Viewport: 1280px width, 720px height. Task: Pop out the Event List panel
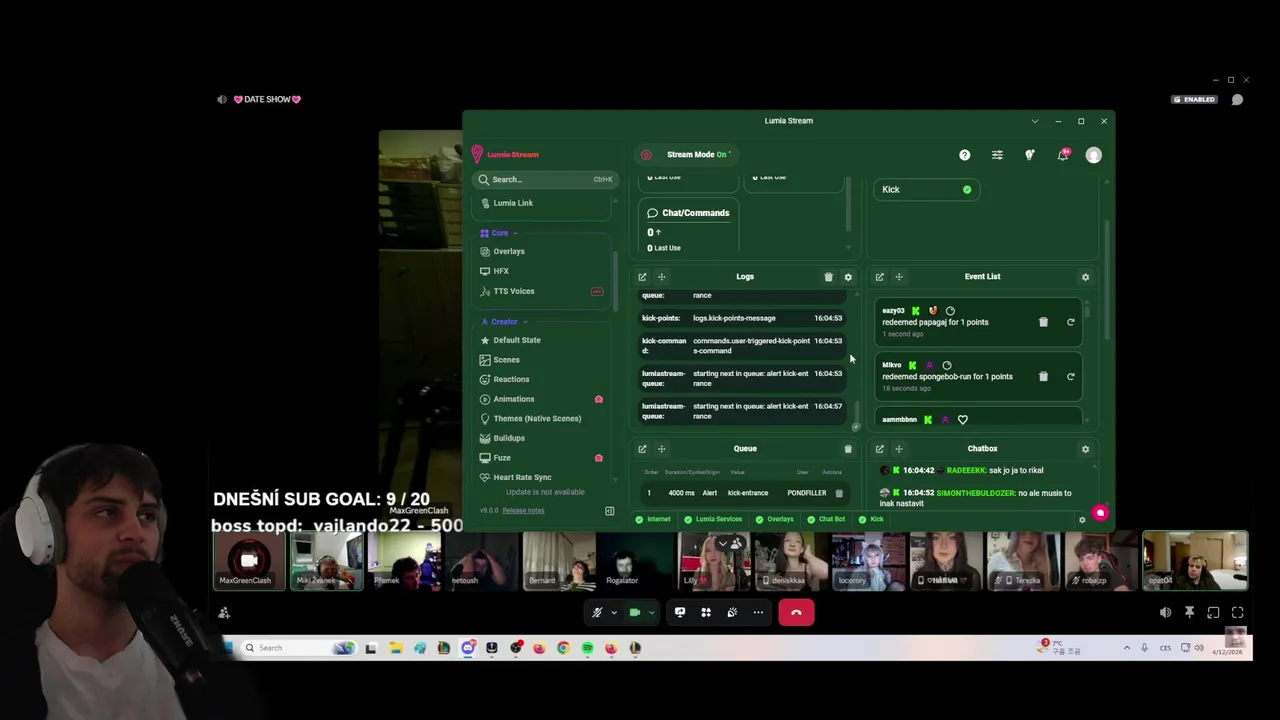point(880,277)
